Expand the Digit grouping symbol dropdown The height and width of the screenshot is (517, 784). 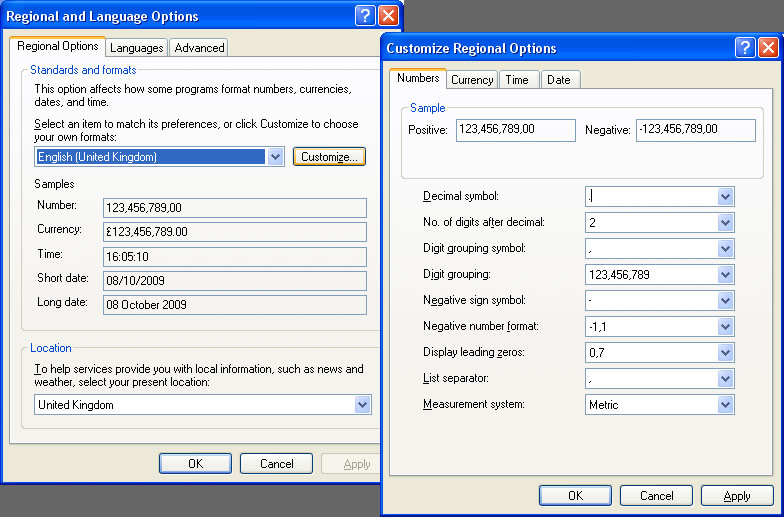click(726, 248)
